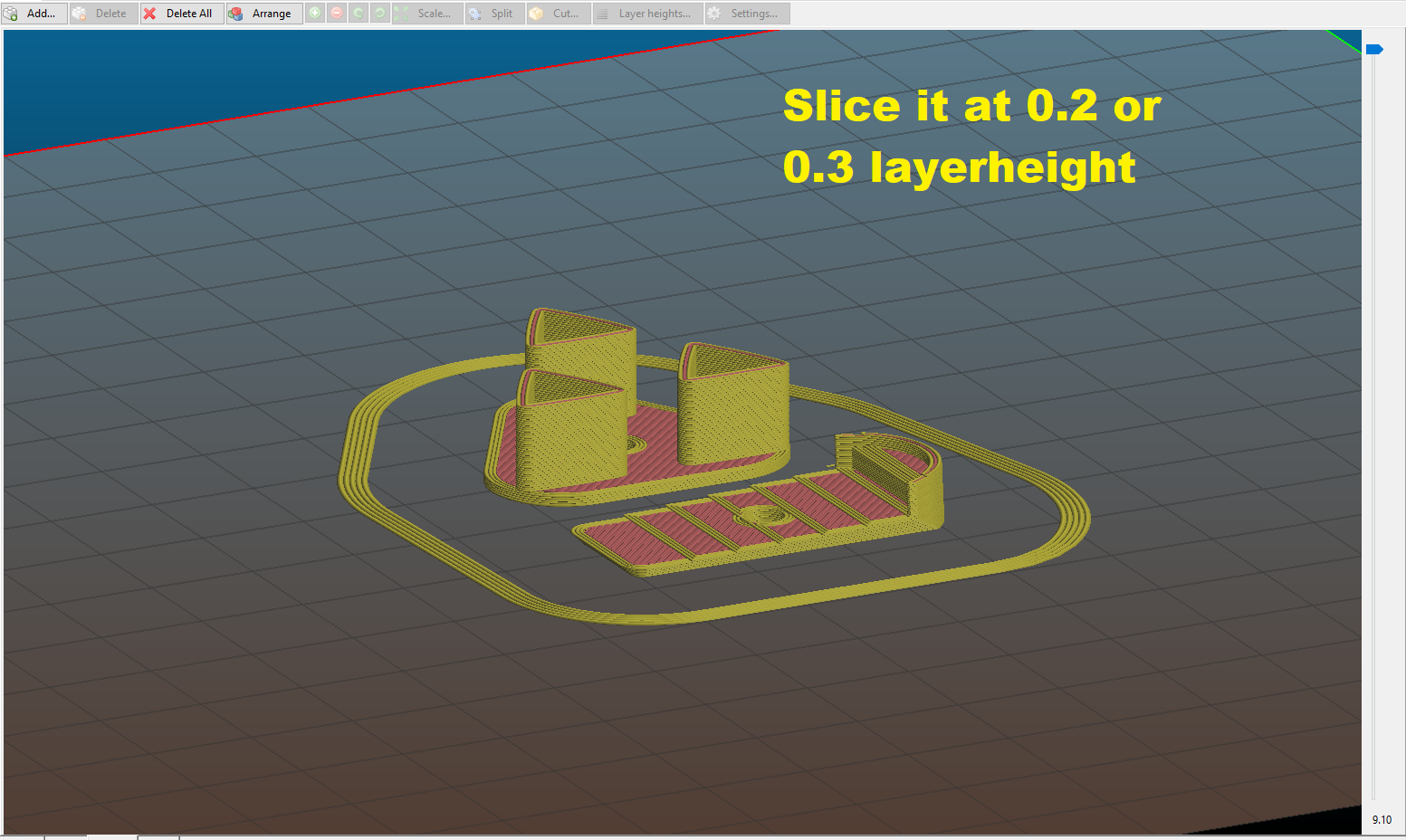
Task: Open the object Settings... dialog
Action: point(748,14)
